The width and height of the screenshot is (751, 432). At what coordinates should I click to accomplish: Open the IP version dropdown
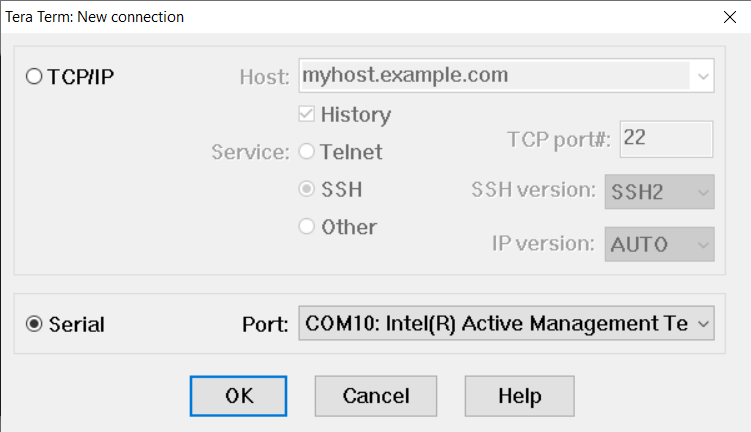pyautogui.click(x=660, y=243)
